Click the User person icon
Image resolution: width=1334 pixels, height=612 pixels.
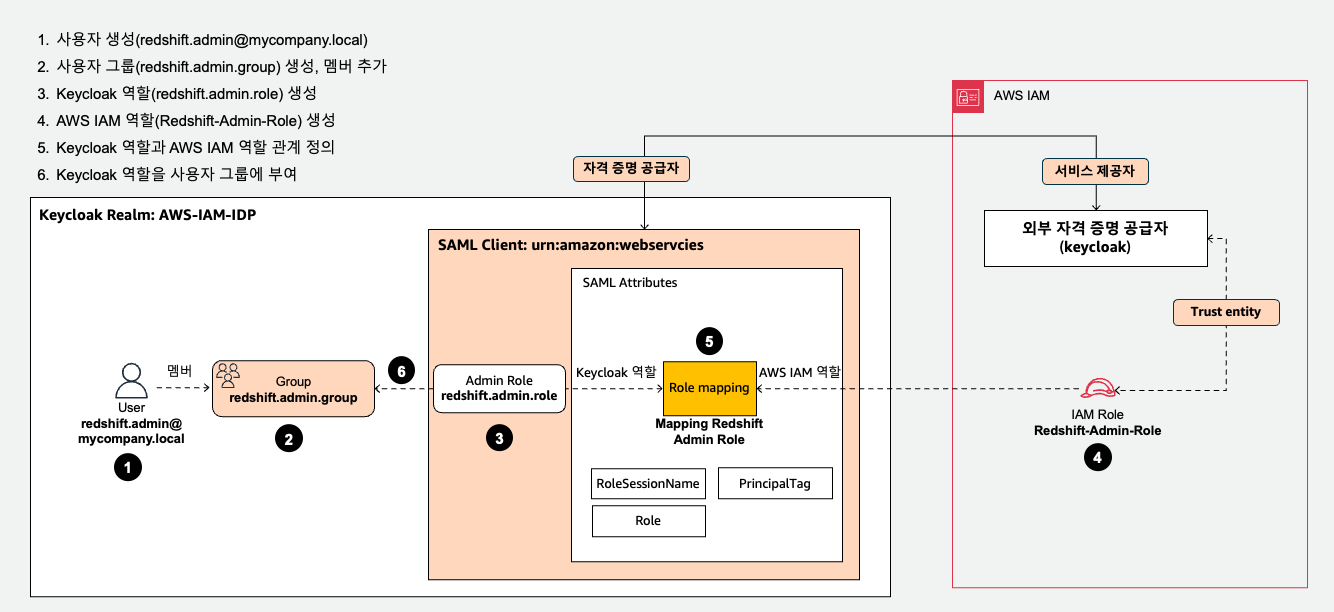pos(132,381)
